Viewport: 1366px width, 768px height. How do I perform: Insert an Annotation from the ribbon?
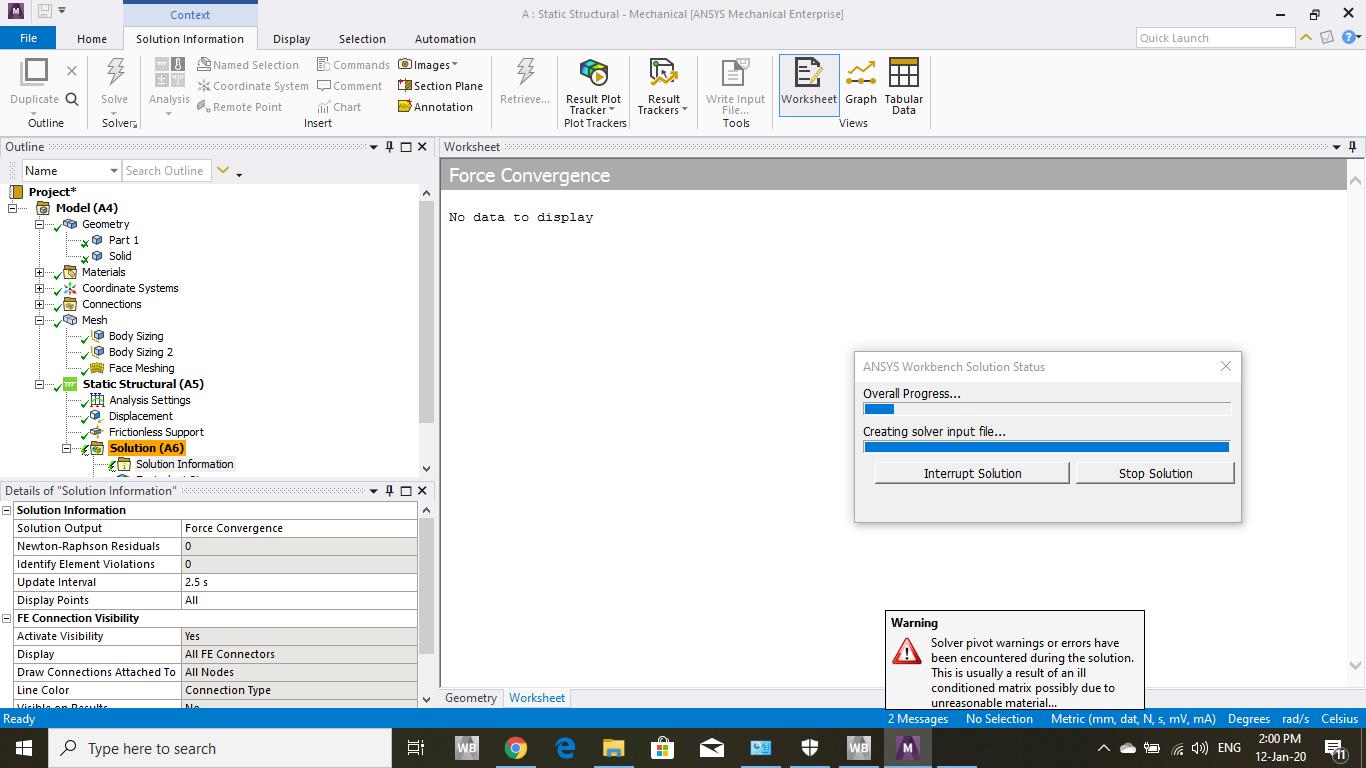[x=435, y=107]
